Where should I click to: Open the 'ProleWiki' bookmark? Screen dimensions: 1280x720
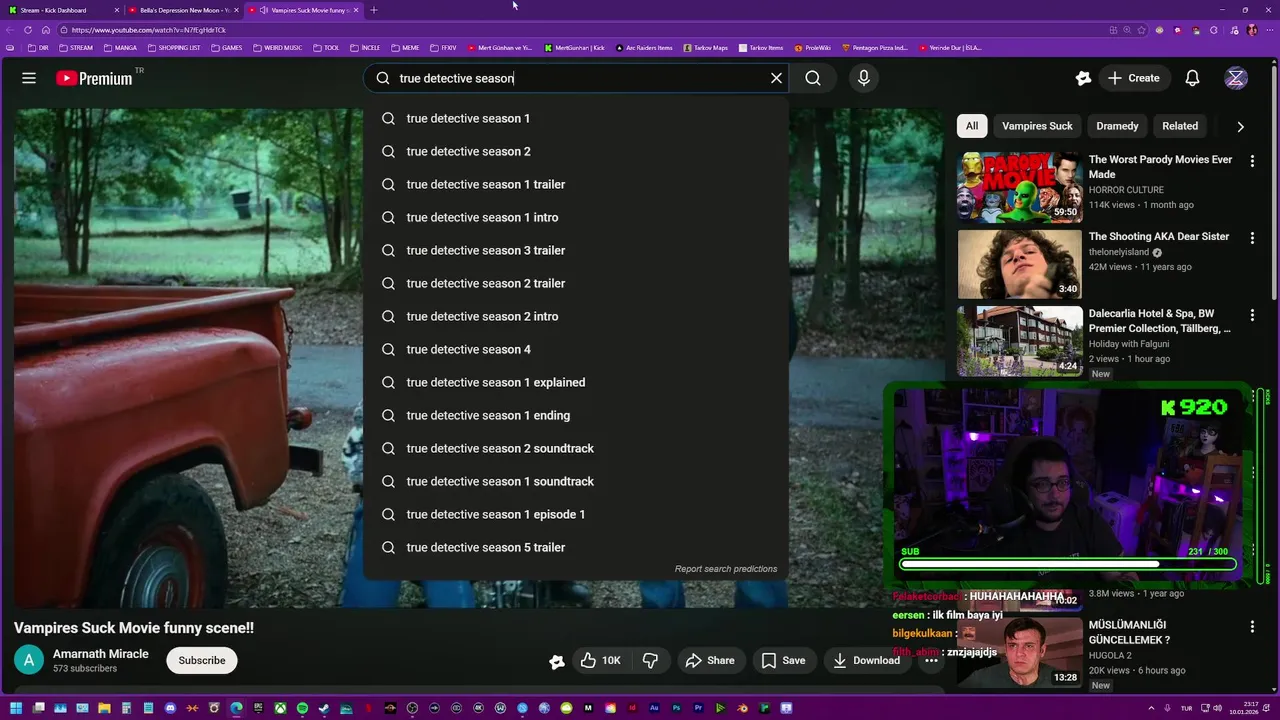(812, 48)
